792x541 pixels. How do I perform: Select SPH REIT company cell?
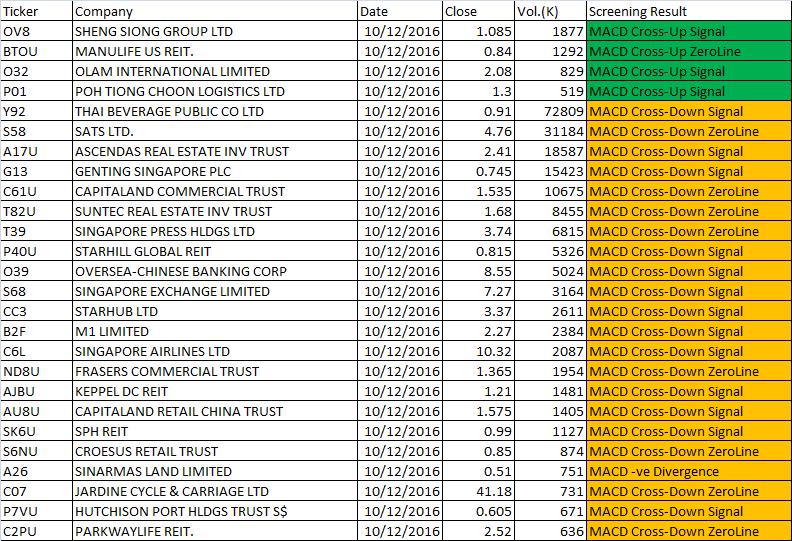tap(215, 431)
